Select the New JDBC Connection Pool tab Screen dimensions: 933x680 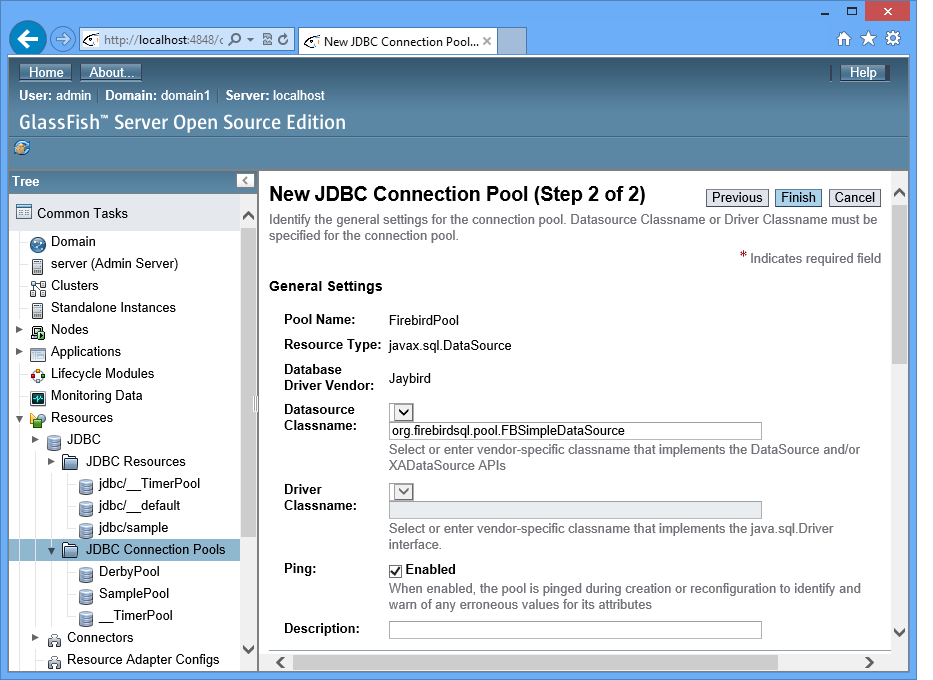click(397, 42)
